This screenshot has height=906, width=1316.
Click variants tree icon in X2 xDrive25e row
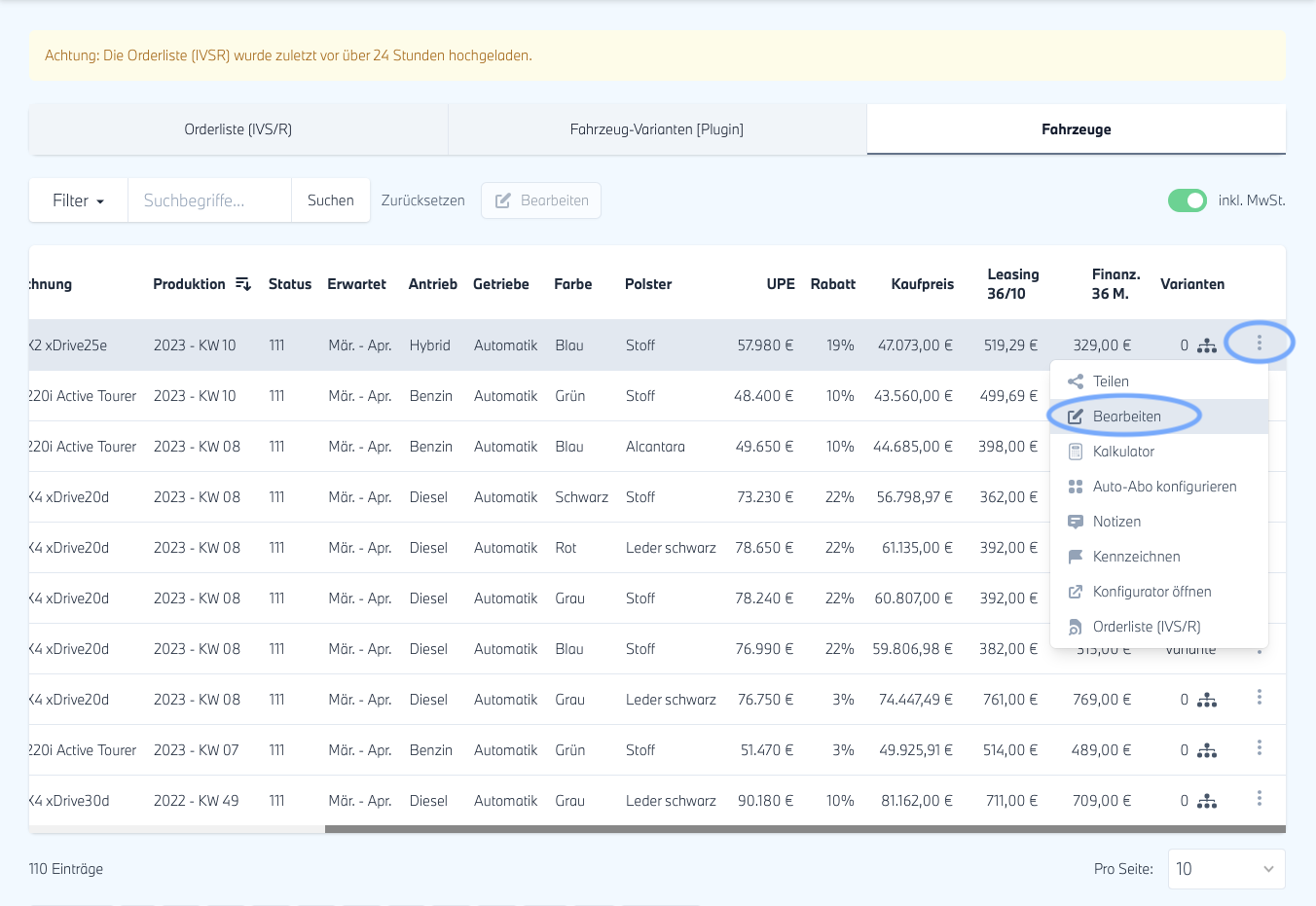[1207, 345]
